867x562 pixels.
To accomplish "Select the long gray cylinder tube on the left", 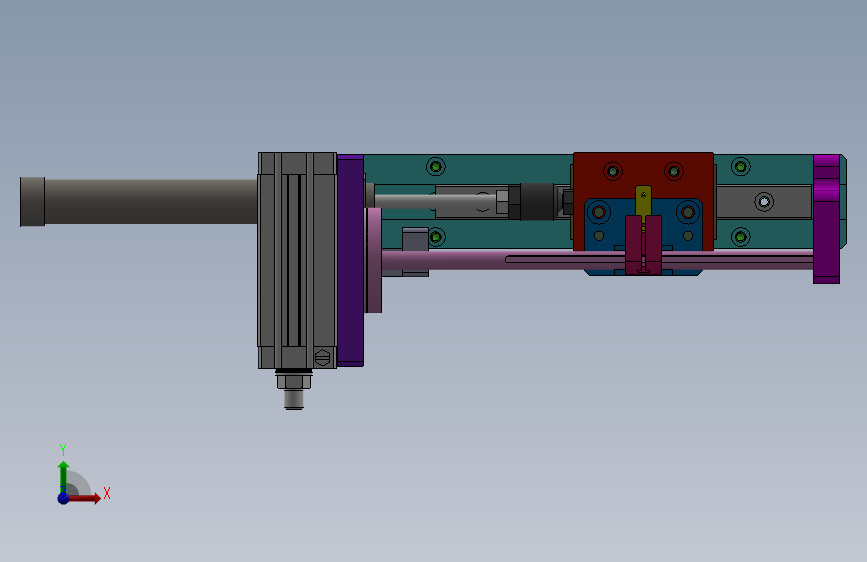I will (150, 201).
